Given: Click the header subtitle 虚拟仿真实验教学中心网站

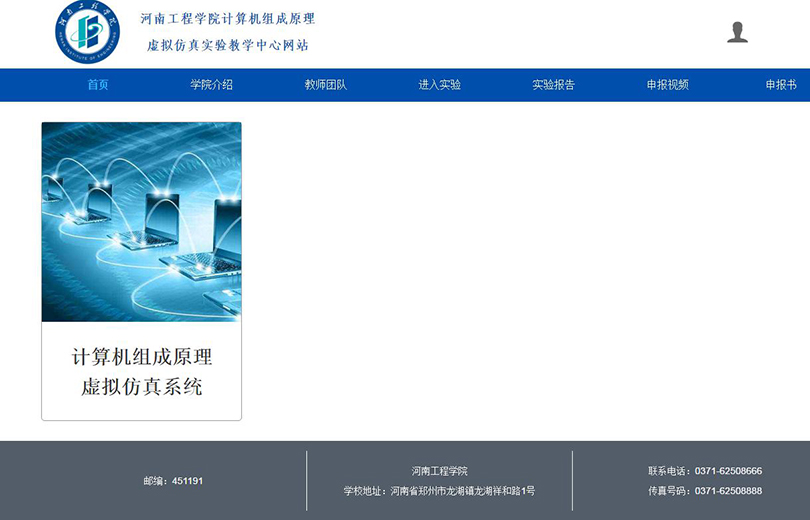Looking at the screenshot, I should (x=228, y=45).
